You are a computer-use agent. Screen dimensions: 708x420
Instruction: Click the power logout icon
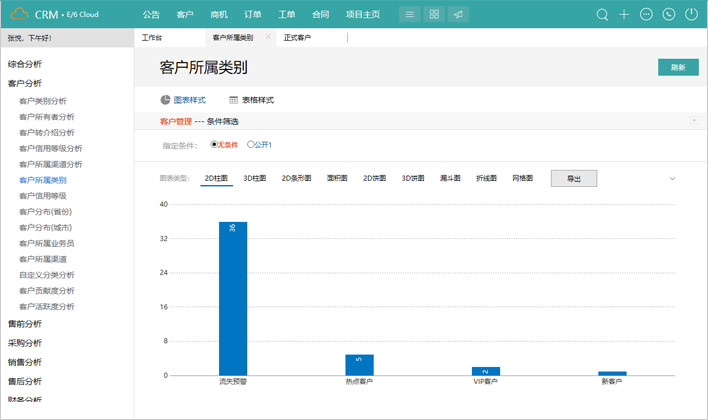[x=691, y=15]
